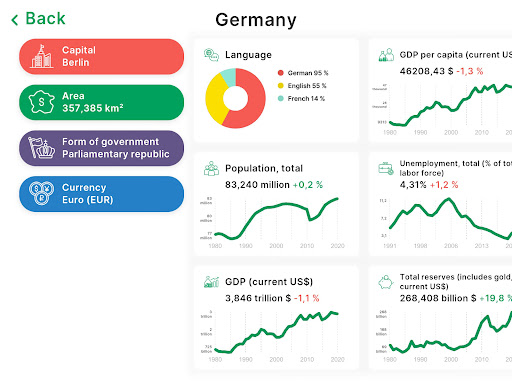The width and height of the screenshot is (512, 384).
Task: Click the Language speech bubbles icon
Action: pos(211,55)
